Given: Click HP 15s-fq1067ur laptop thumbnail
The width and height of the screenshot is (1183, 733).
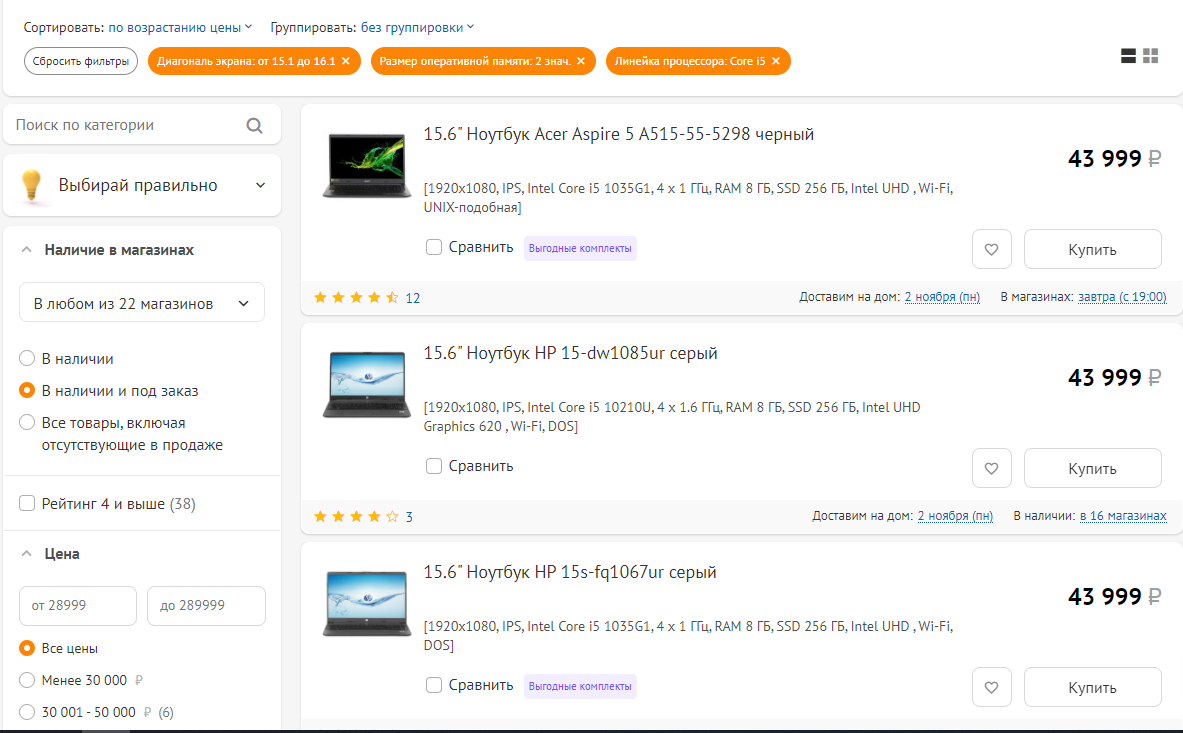Looking at the screenshot, I should (x=367, y=603).
